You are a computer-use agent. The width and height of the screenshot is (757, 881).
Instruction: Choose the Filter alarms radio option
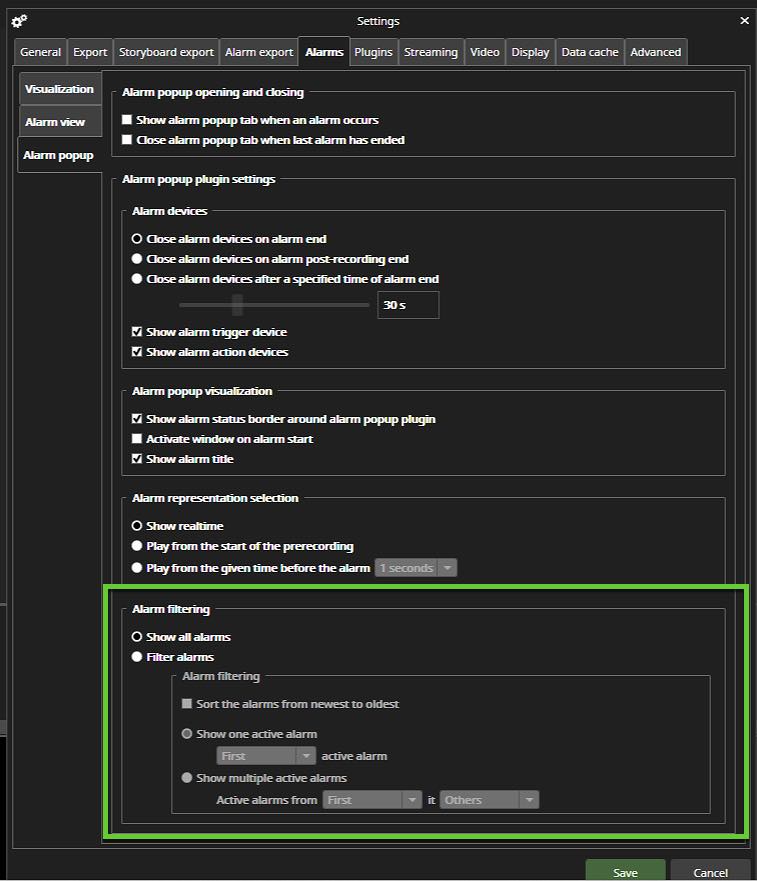pyautogui.click(x=137, y=657)
